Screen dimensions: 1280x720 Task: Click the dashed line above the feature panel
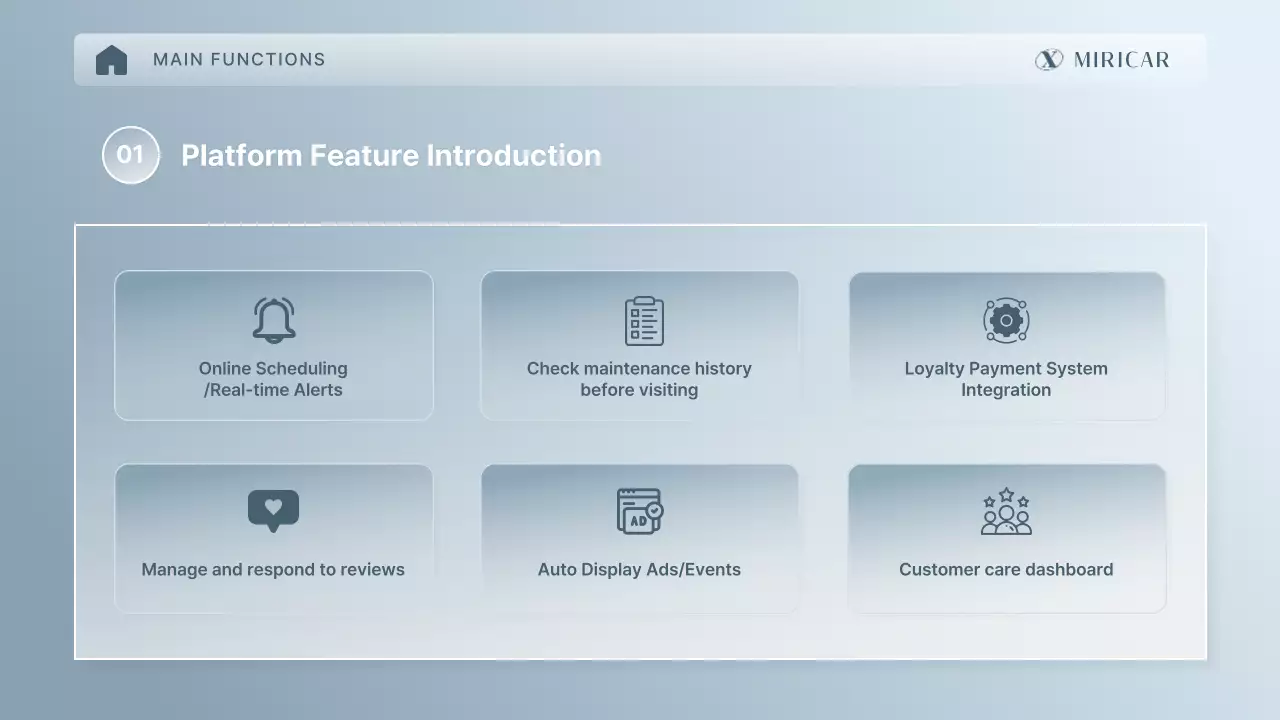(x=380, y=224)
